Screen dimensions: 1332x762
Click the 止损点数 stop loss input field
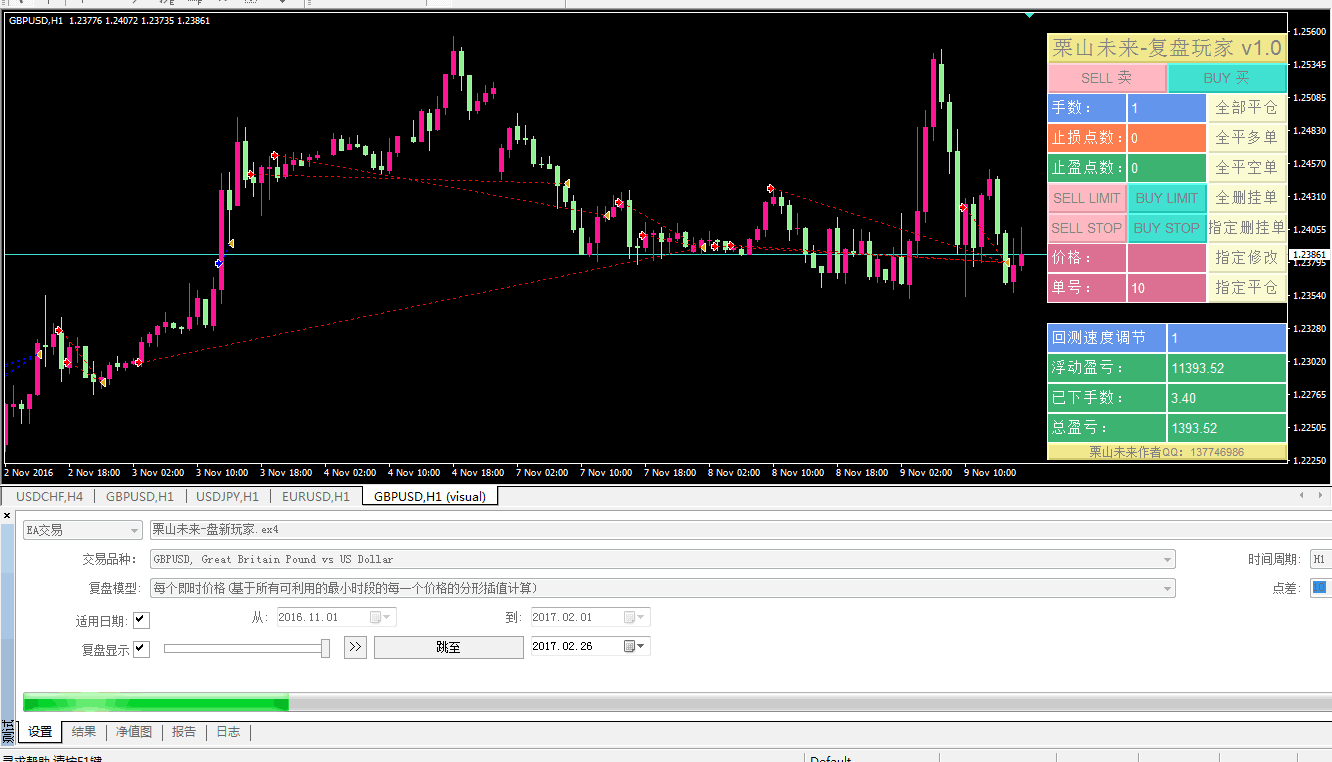pos(1167,138)
